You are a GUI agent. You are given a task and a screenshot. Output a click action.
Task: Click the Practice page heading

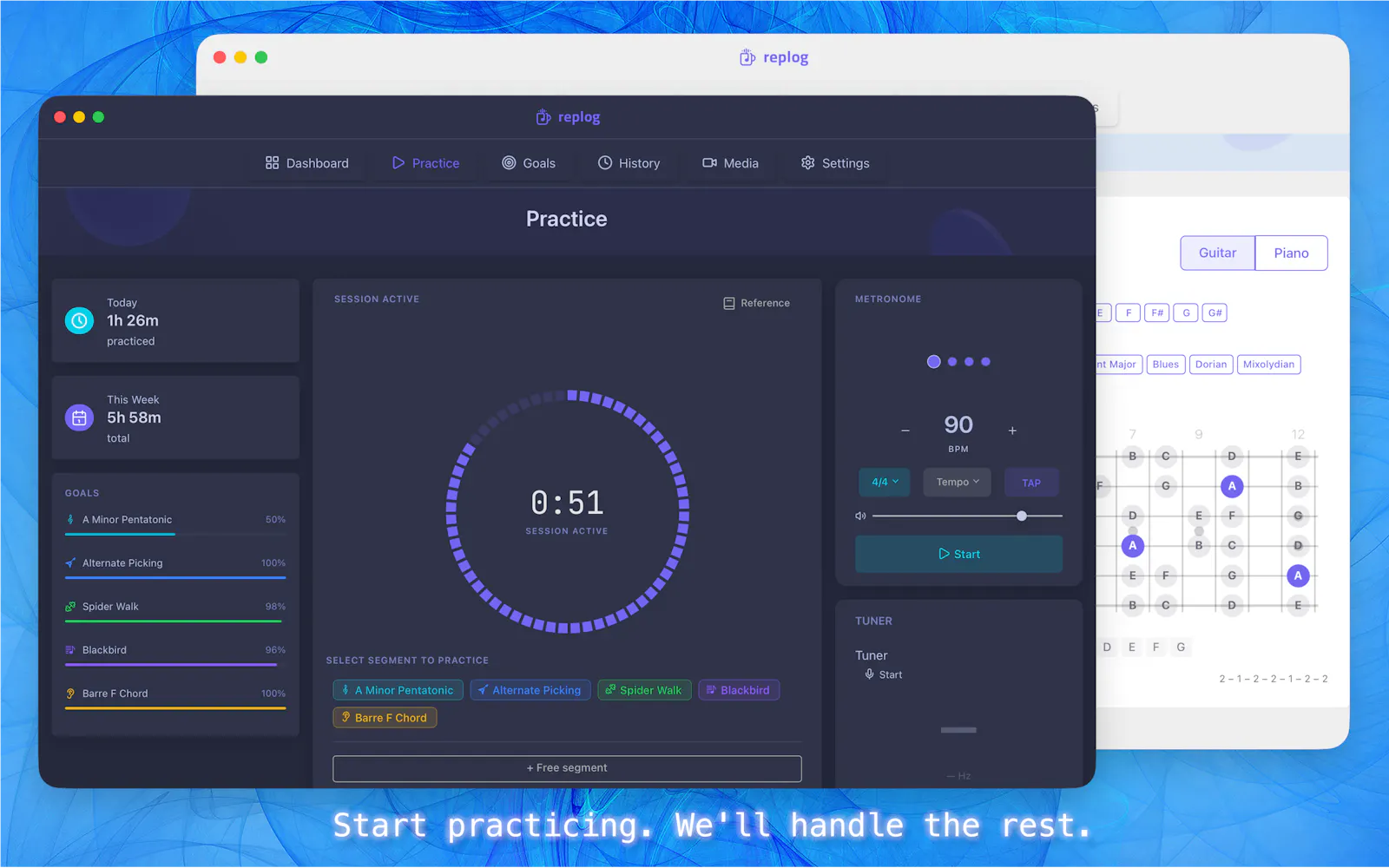click(567, 219)
